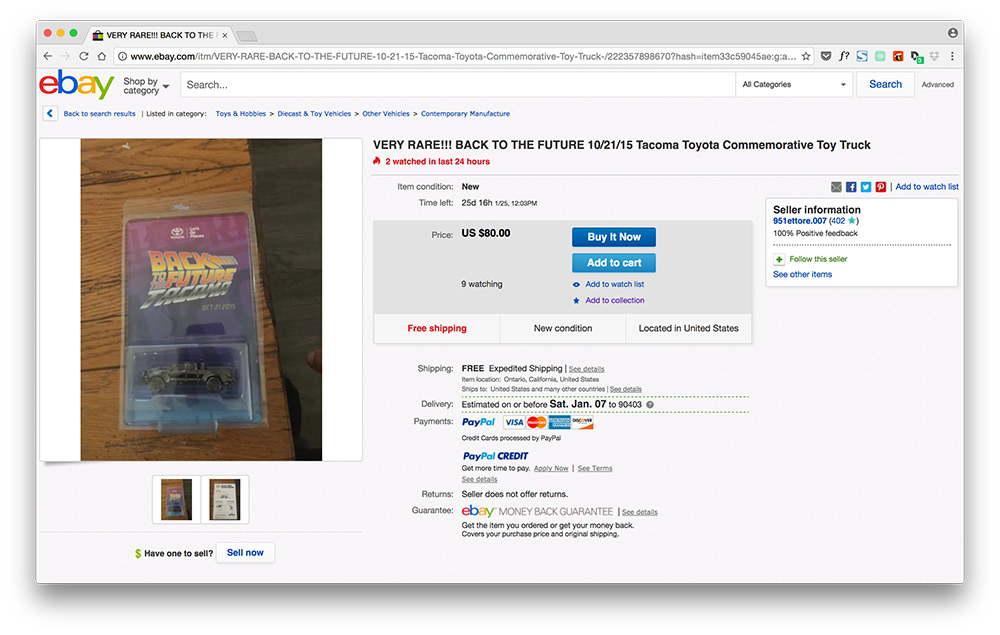Select second product thumbnail image

tap(225, 499)
